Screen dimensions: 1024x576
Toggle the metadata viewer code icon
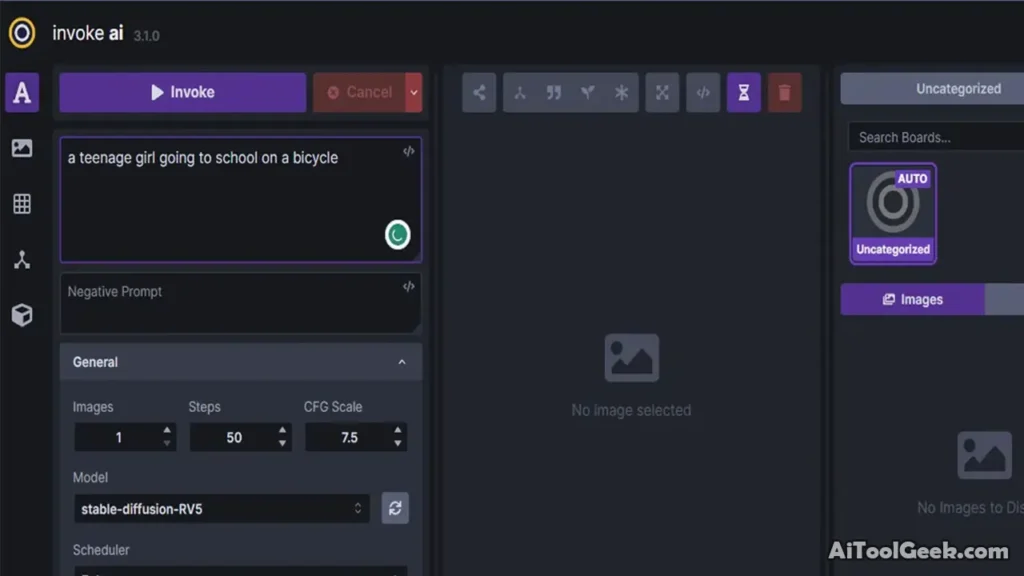coord(703,93)
